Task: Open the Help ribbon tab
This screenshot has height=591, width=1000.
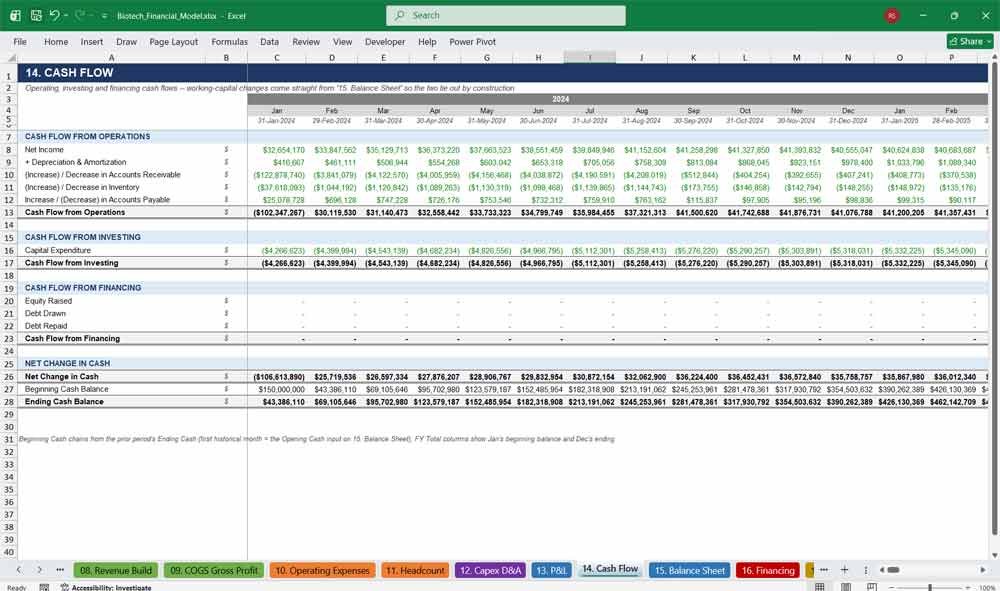Action: 427,41
